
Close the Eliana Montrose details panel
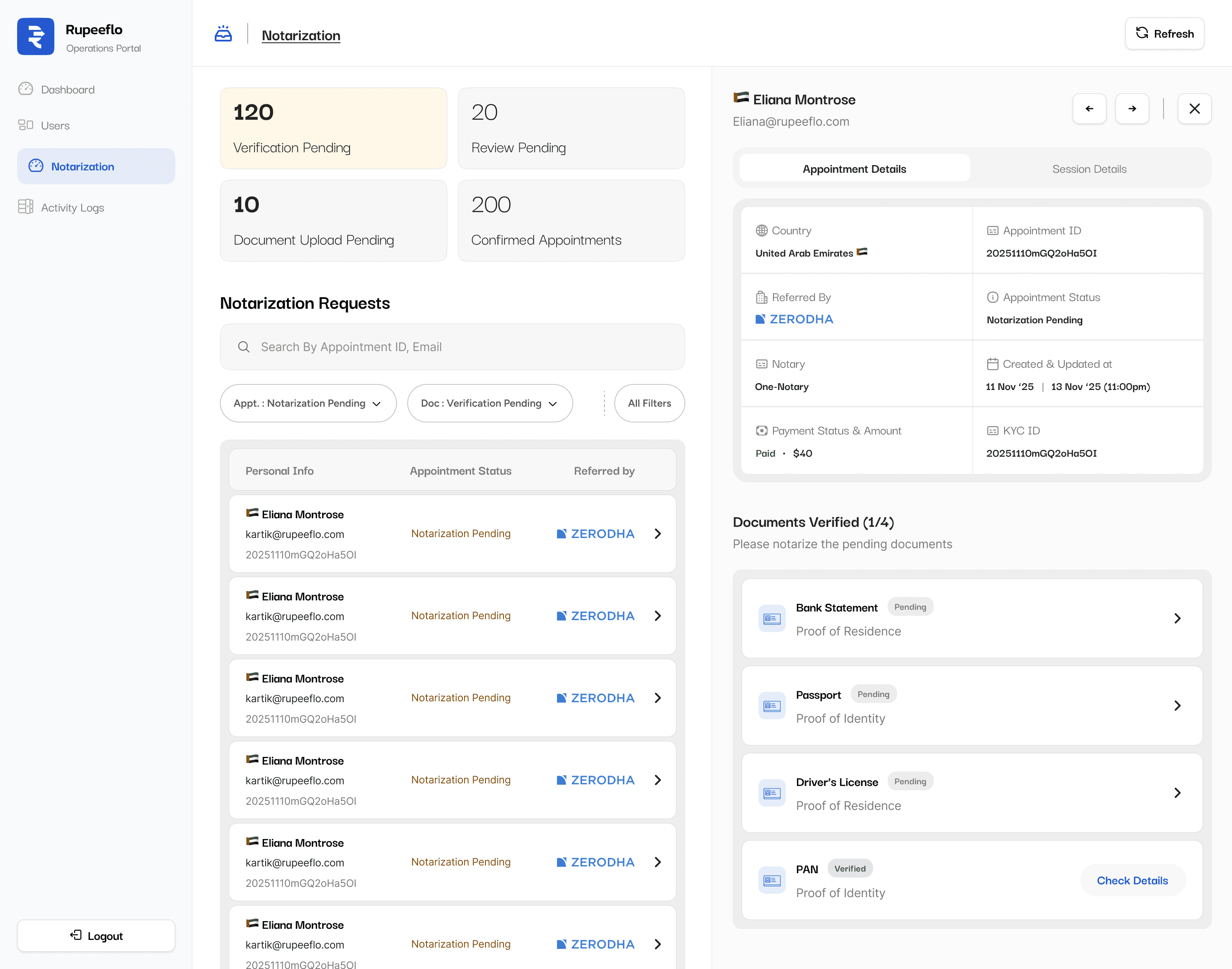click(x=1194, y=108)
